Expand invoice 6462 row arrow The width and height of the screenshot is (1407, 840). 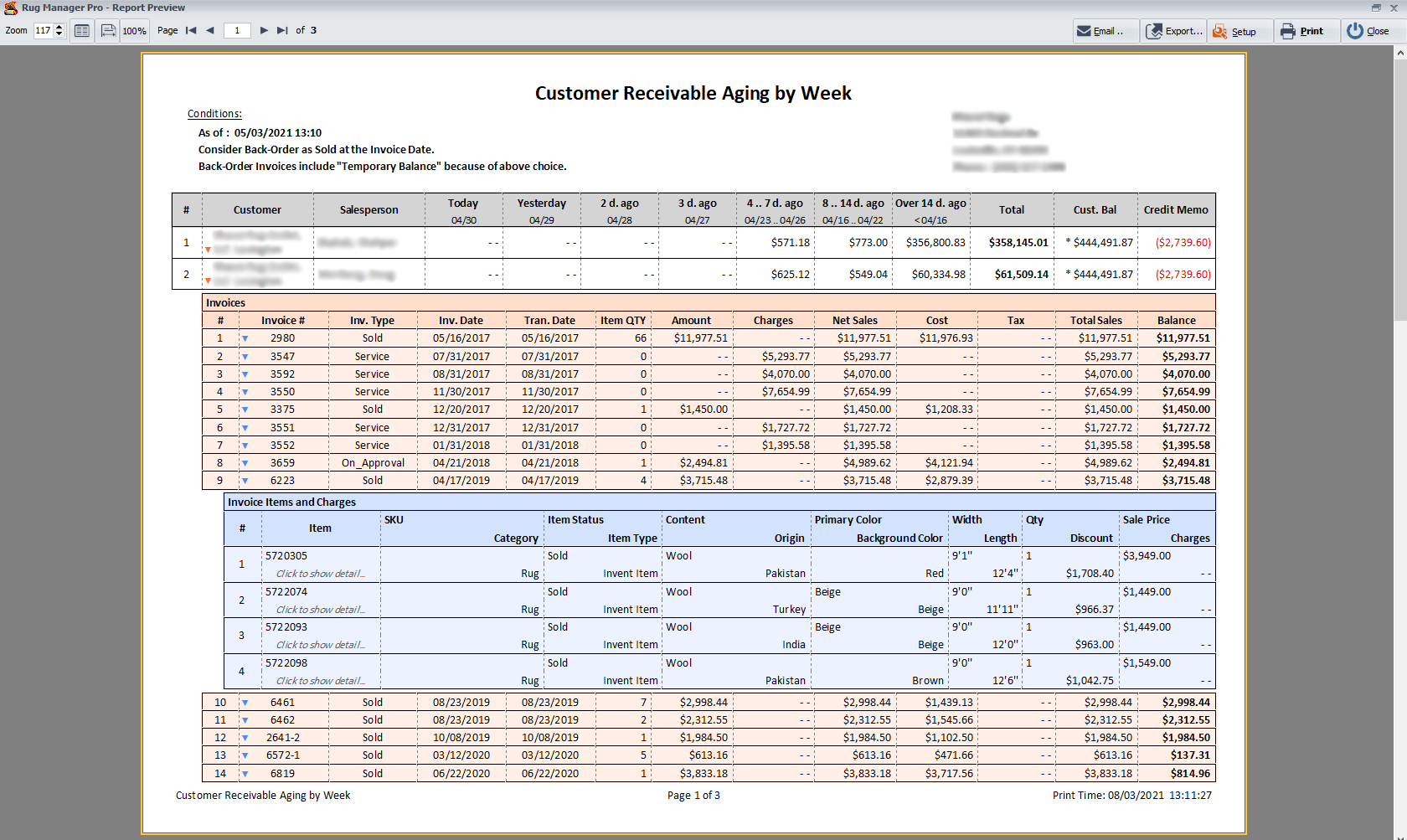click(245, 720)
